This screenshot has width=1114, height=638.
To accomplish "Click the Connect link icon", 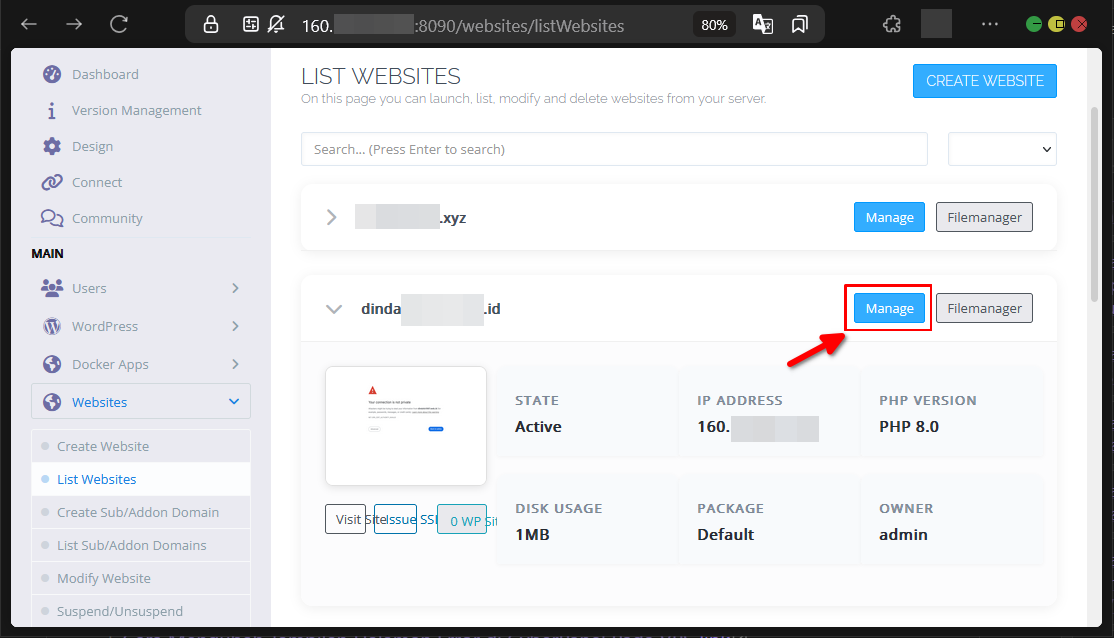I will 52,183.
